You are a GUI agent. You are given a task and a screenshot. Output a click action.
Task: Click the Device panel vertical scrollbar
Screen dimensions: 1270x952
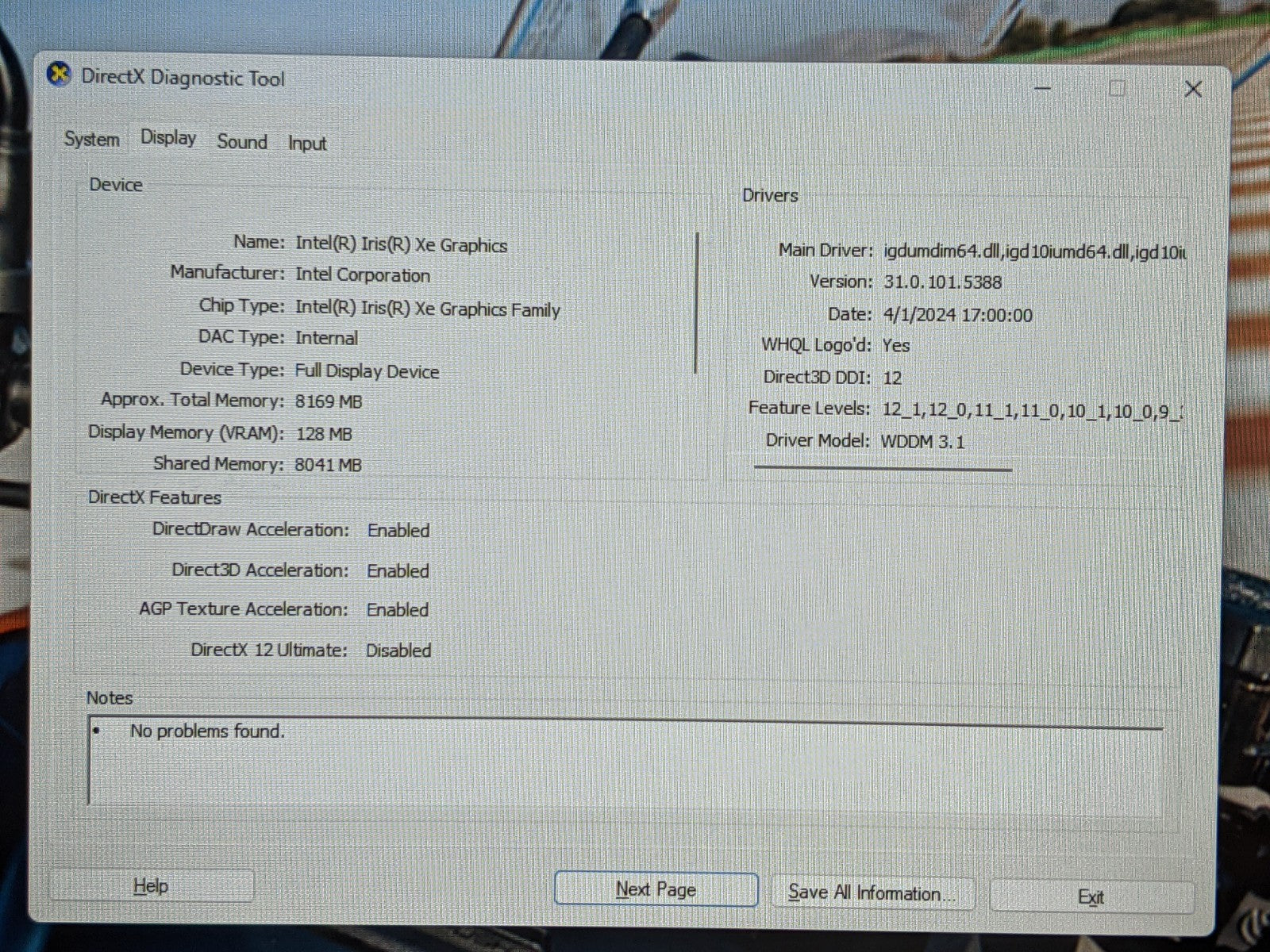click(x=696, y=303)
